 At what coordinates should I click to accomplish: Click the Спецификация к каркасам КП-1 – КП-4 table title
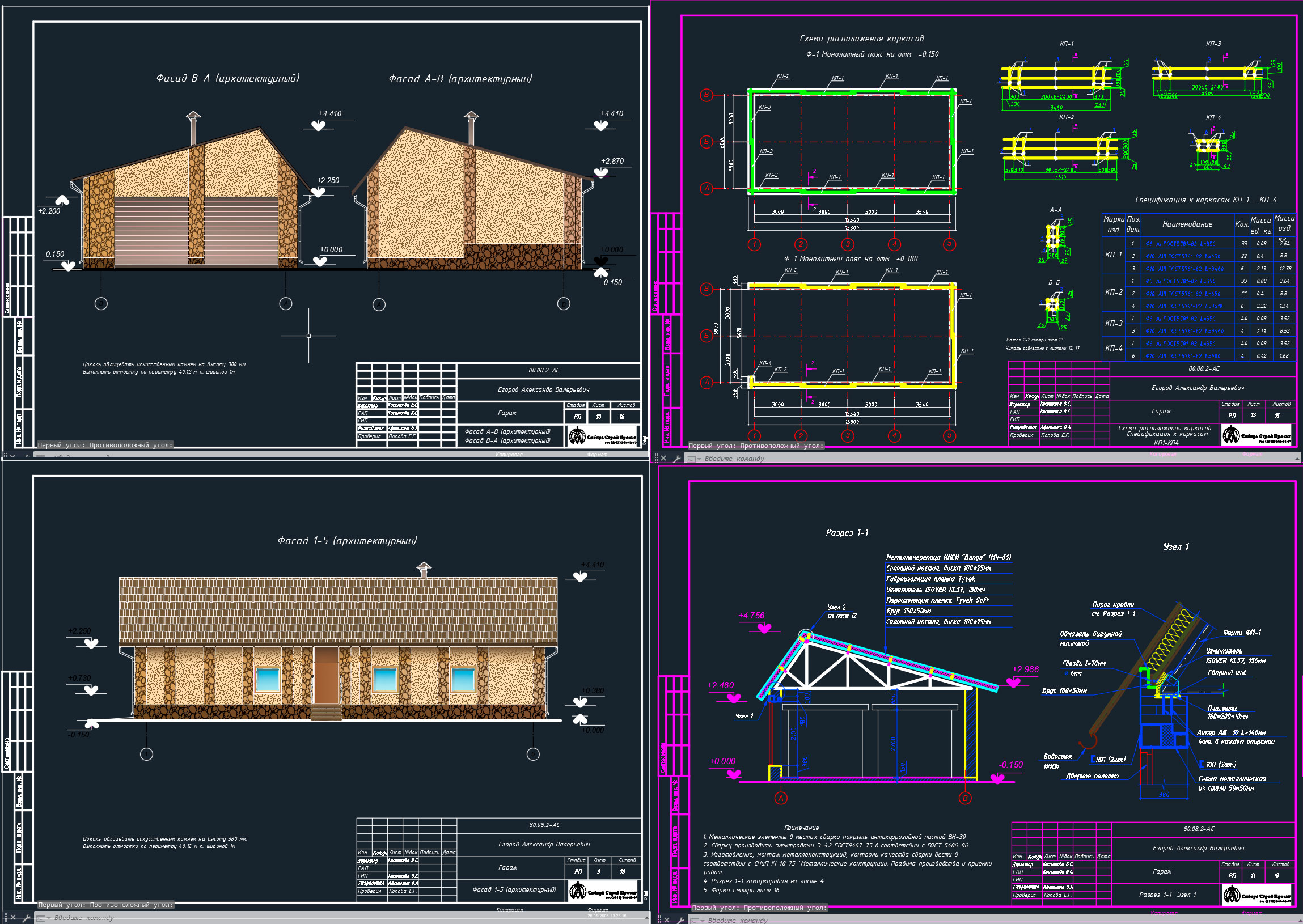click(x=1205, y=200)
